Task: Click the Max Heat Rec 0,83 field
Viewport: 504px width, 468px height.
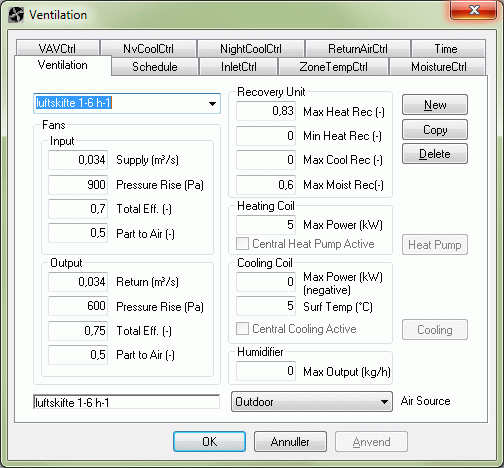Action: click(x=266, y=111)
